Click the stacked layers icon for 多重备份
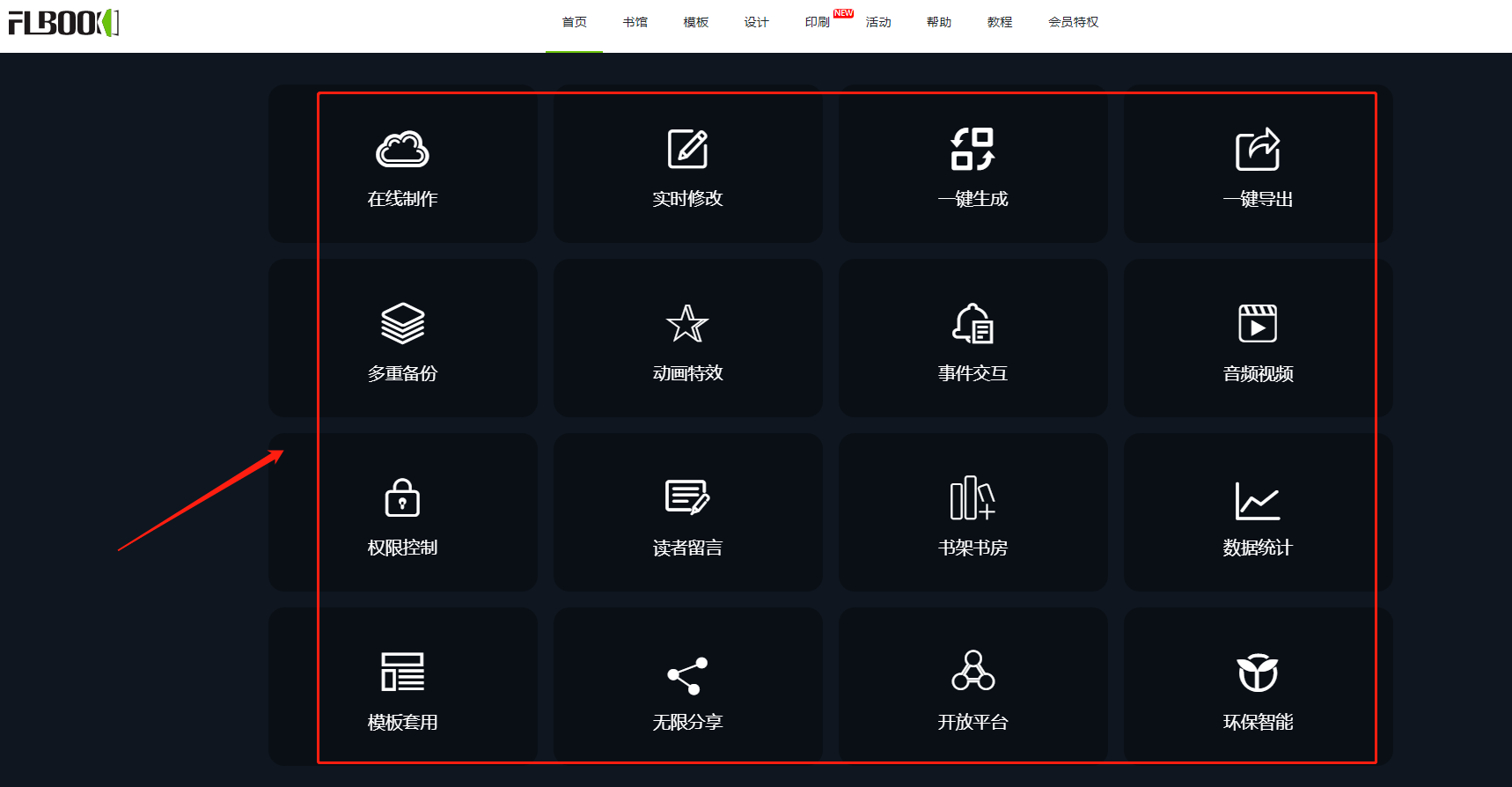The height and width of the screenshot is (787, 1512). 402,323
